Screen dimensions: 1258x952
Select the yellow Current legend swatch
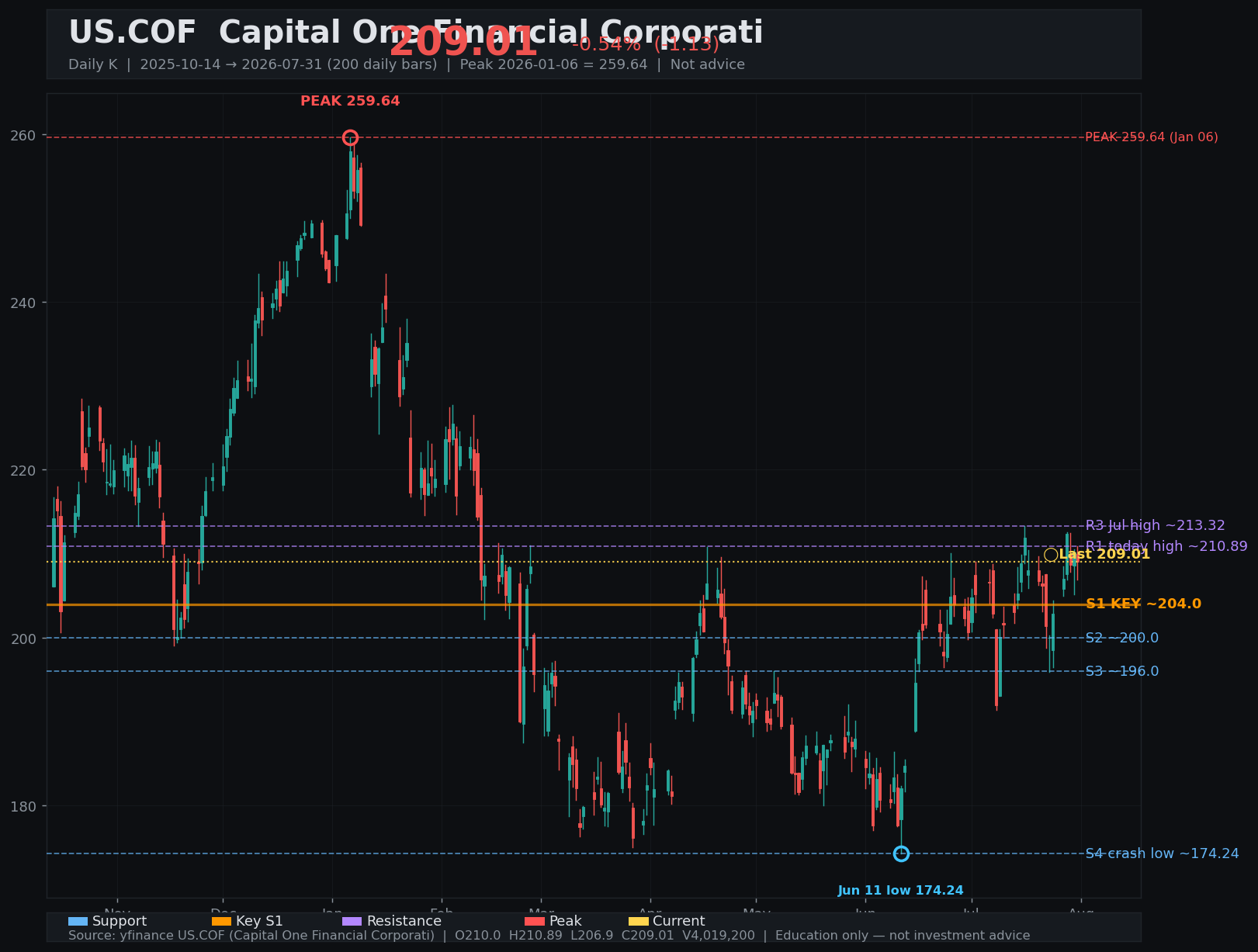click(x=639, y=922)
